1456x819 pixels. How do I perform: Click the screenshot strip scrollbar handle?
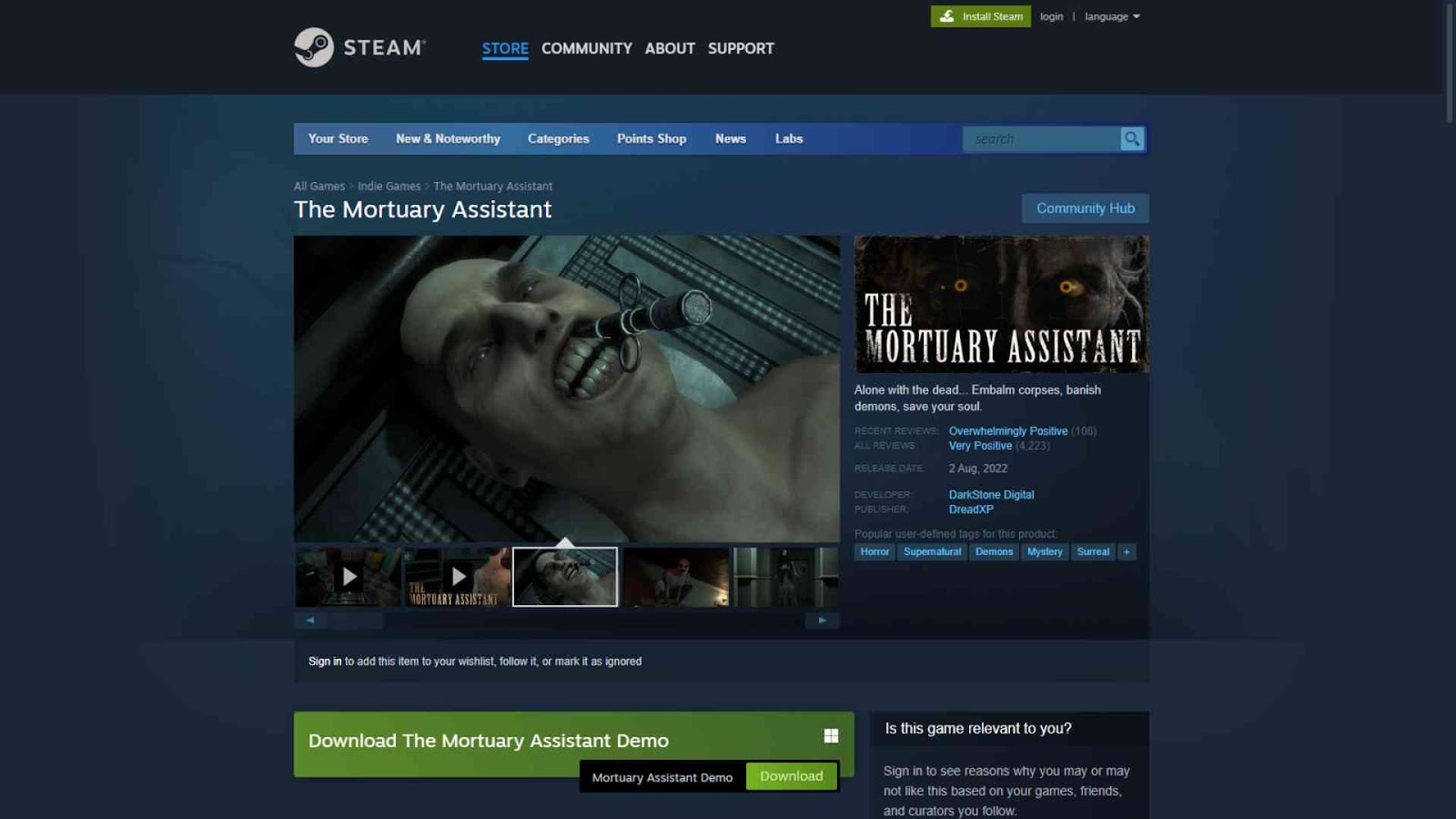356,621
